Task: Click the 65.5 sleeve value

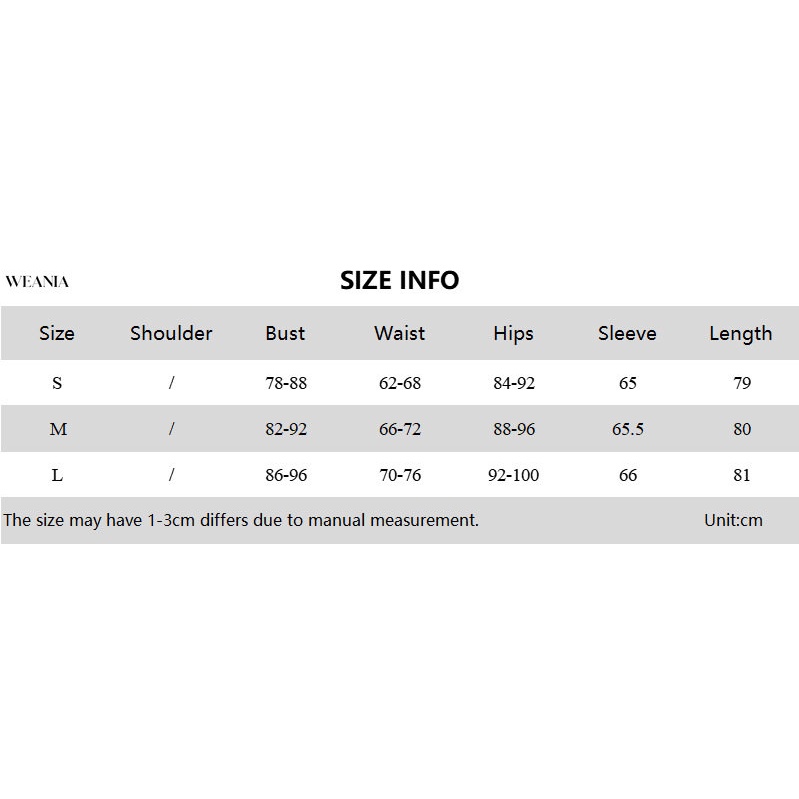Action: click(628, 429)
